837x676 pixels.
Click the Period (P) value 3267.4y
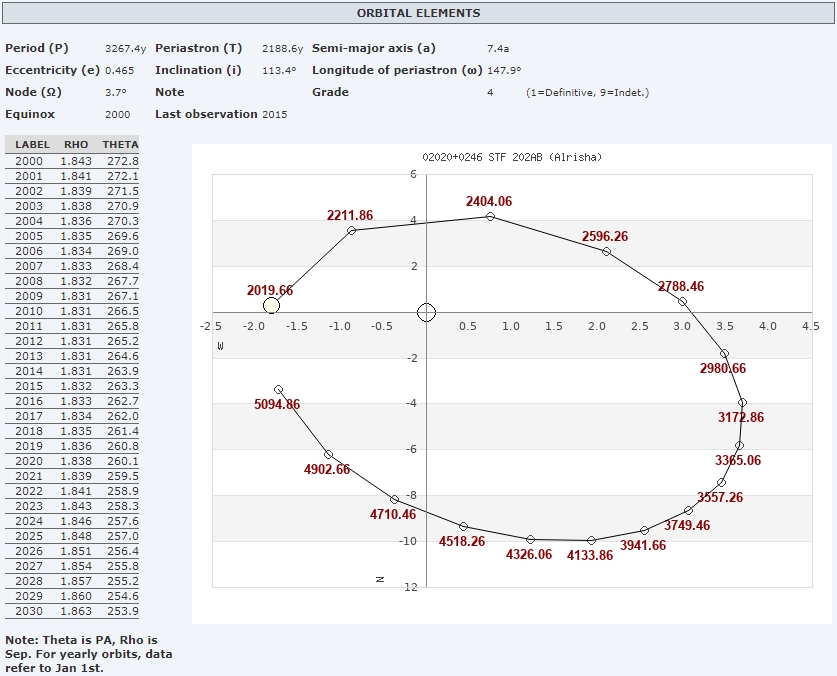tap(126, 48)
